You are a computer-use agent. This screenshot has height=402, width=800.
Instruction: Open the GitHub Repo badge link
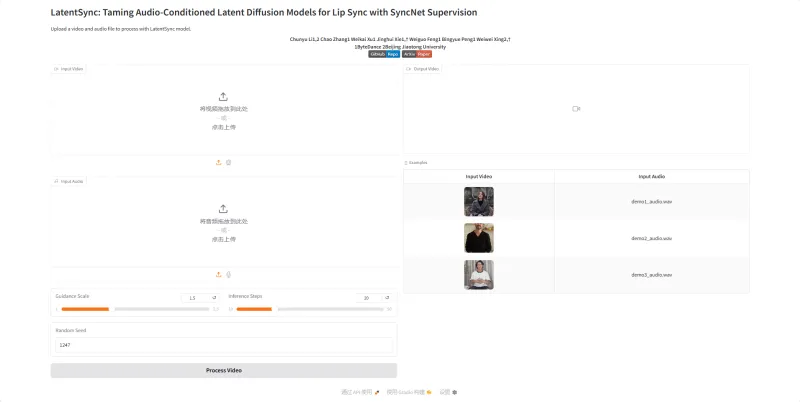[385, 53]
